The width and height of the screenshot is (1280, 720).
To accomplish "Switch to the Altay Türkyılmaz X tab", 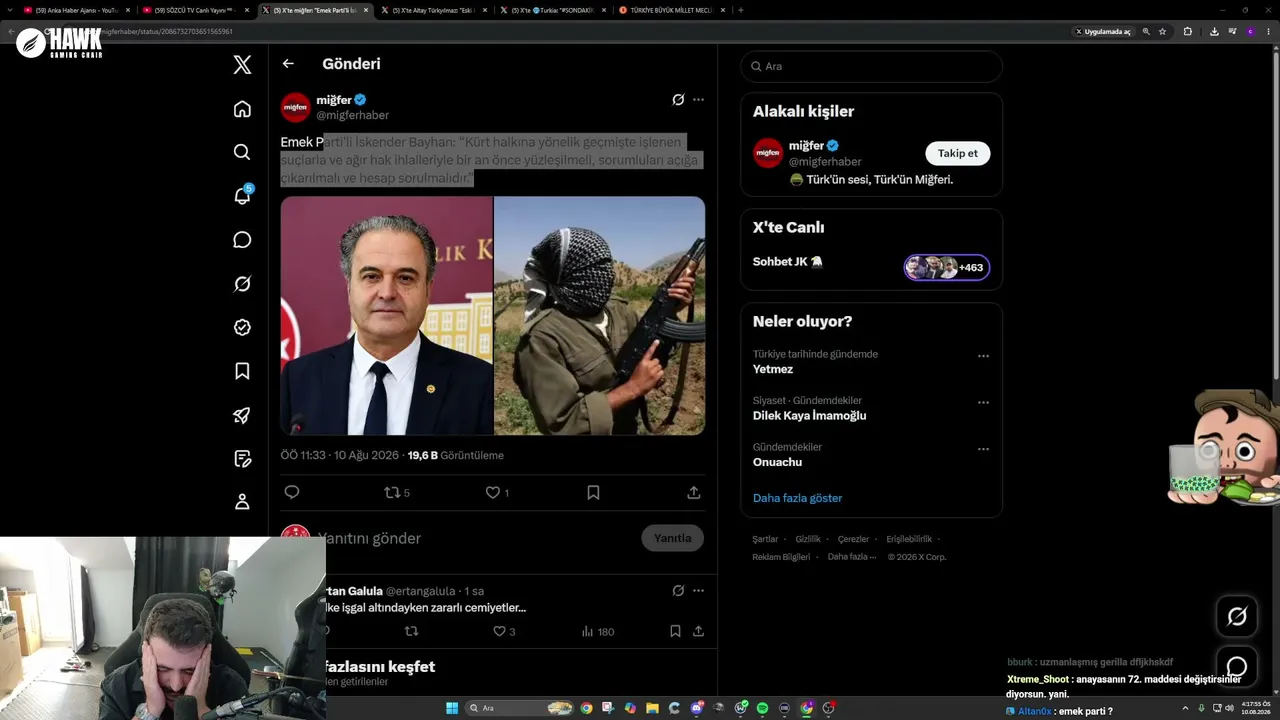I will pos(434,10).
